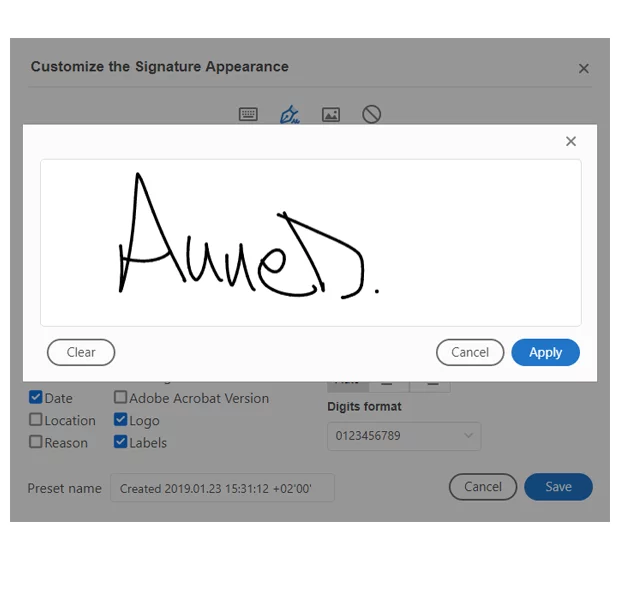Cancel the signature drawing popup

point(470,352)
